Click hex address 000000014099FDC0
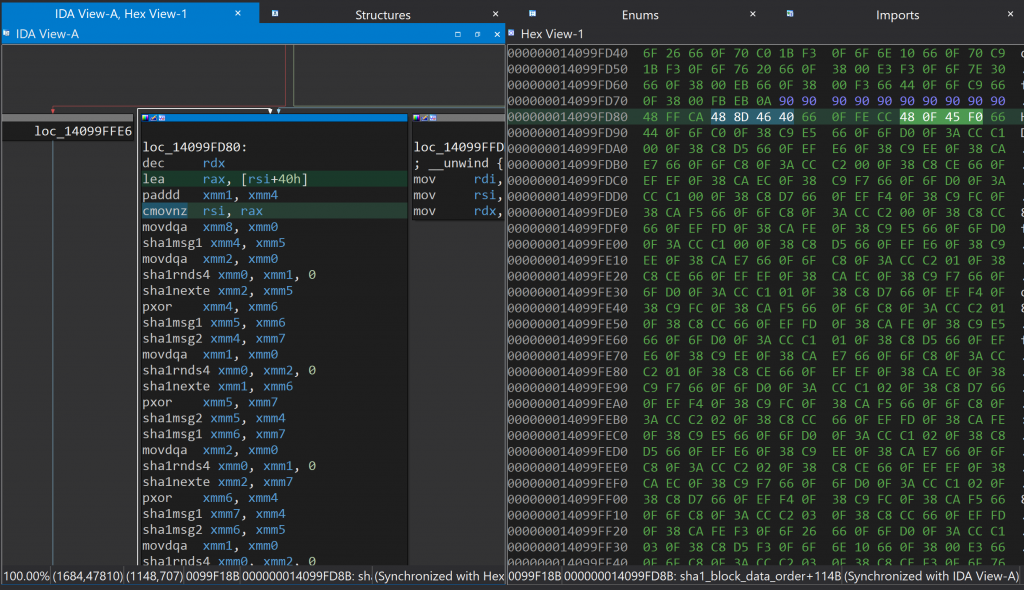This screenshot has height=590, width=1024. tap(568, 181)
